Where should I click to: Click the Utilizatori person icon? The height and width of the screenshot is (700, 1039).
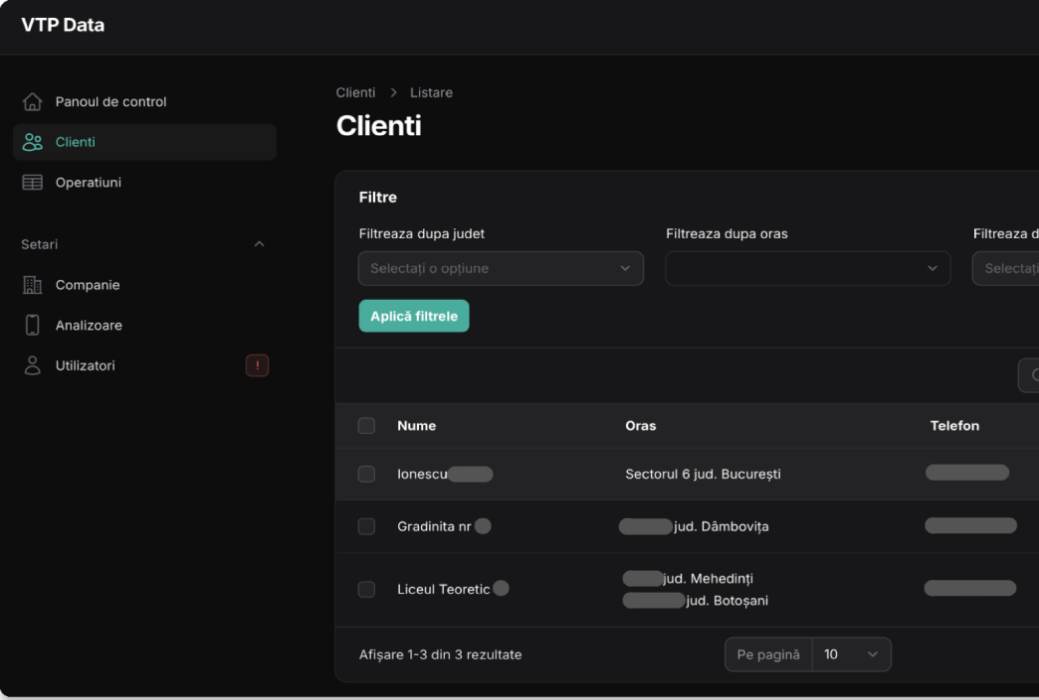pyautogui.click(x=33, y=366)
